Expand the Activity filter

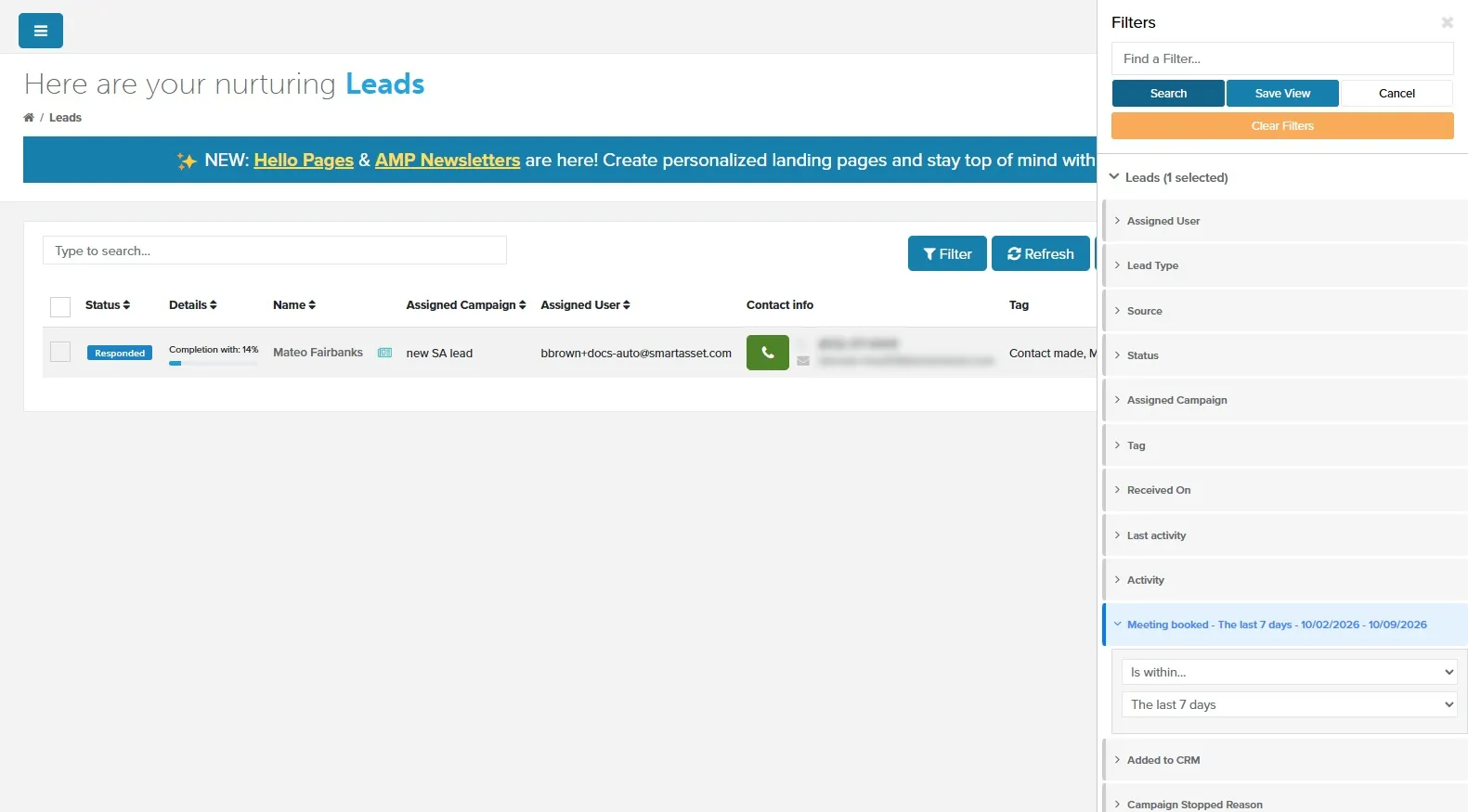click(x=1285, y=580)
